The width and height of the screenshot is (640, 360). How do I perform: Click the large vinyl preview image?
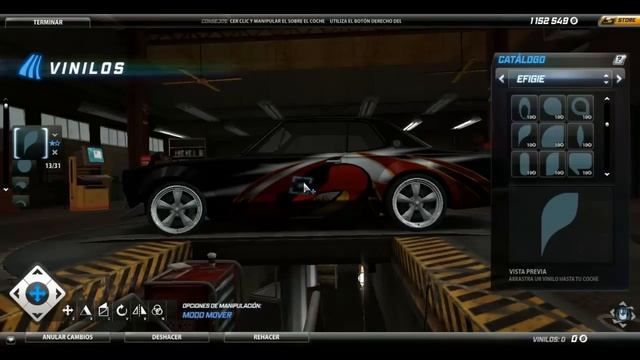coord(560,224)
